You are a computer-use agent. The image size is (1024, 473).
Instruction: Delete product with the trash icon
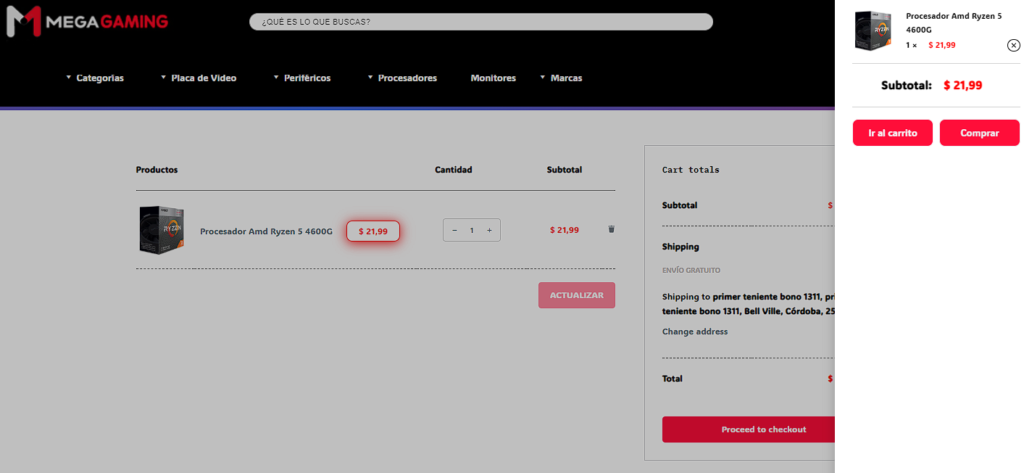611,229
